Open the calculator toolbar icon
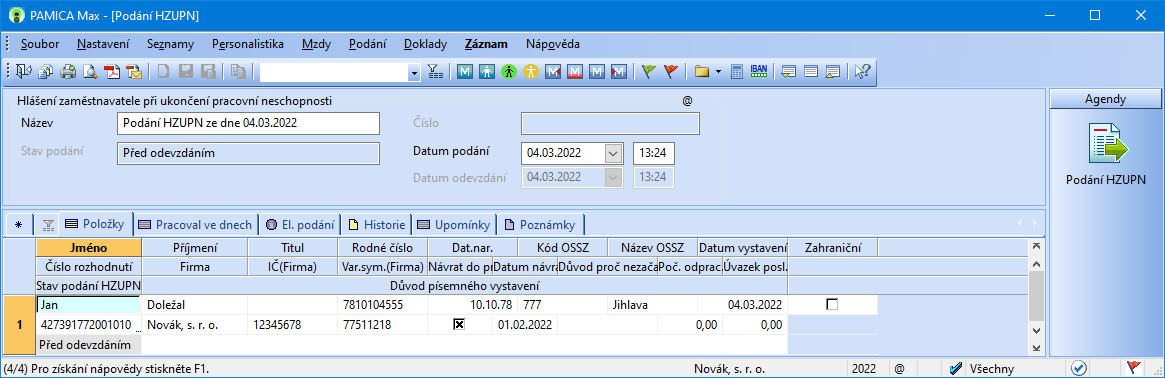 tap(737, 71)
